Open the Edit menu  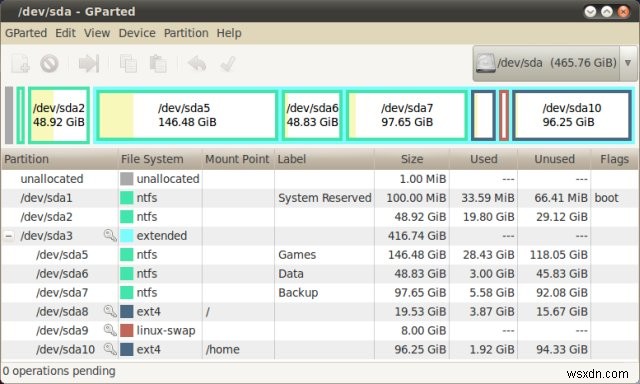65,33
